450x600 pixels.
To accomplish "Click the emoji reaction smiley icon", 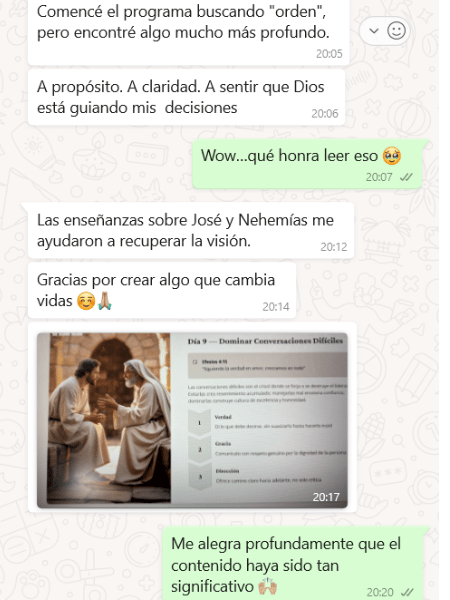I will 396,31.
